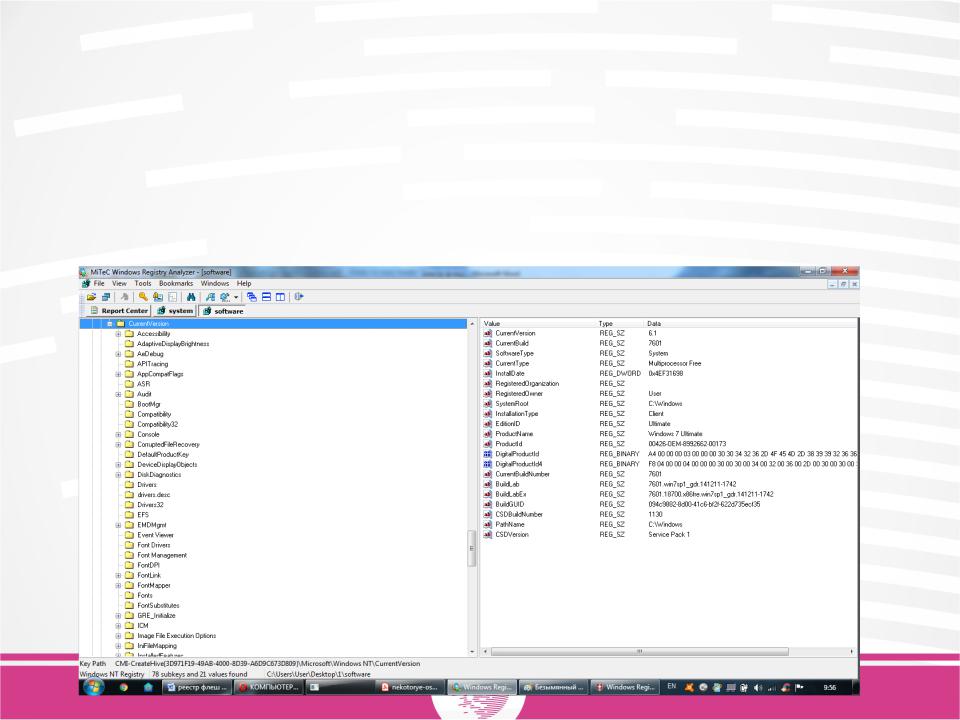The height and width of the screenshot is (720, 960).
Task: Click the taskbar clock showing 9:56
Action: [830, 688]
